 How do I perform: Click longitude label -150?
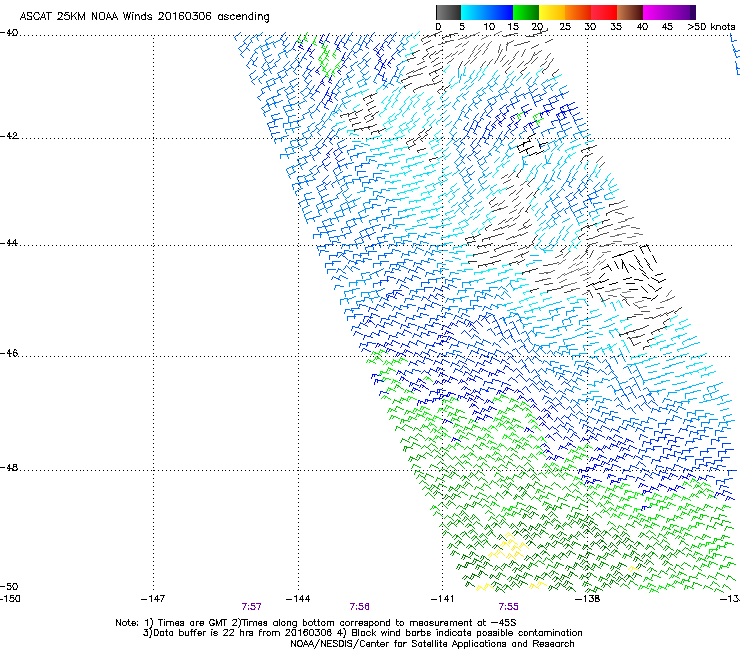tap(10, 599)
